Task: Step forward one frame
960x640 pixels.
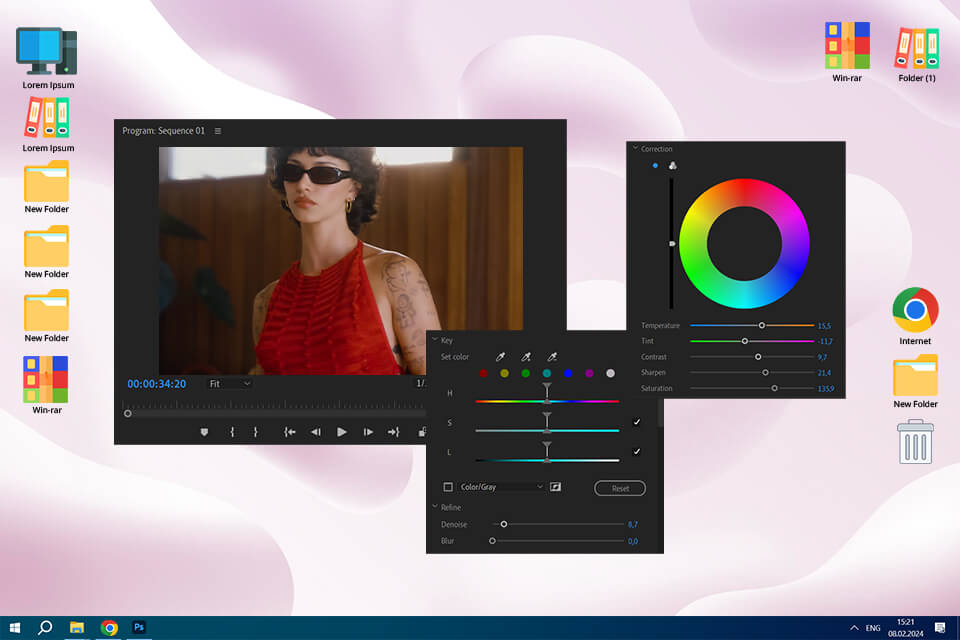Action: [368, 432]
